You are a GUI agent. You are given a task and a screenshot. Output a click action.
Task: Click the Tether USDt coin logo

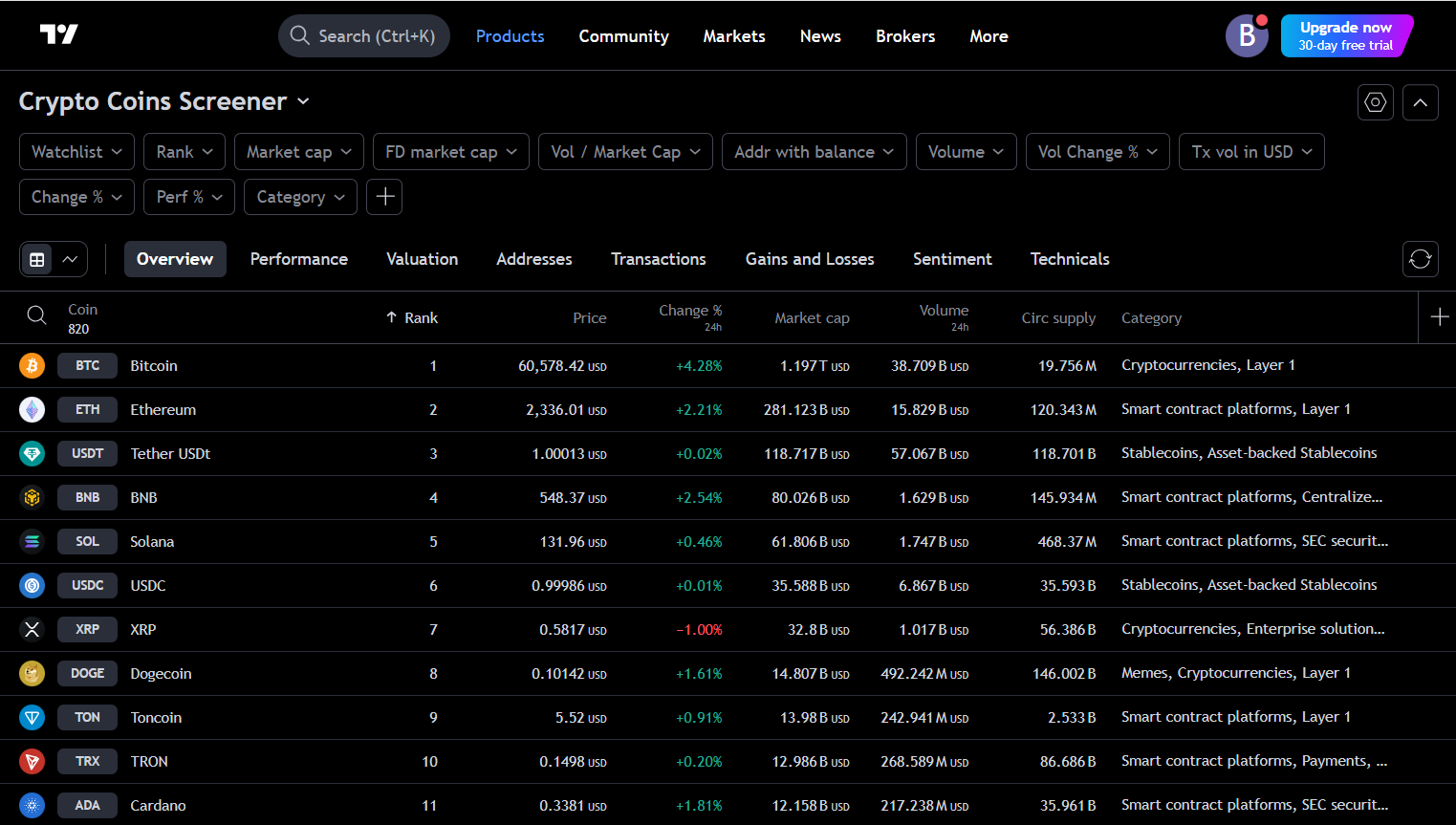(33, 453)
